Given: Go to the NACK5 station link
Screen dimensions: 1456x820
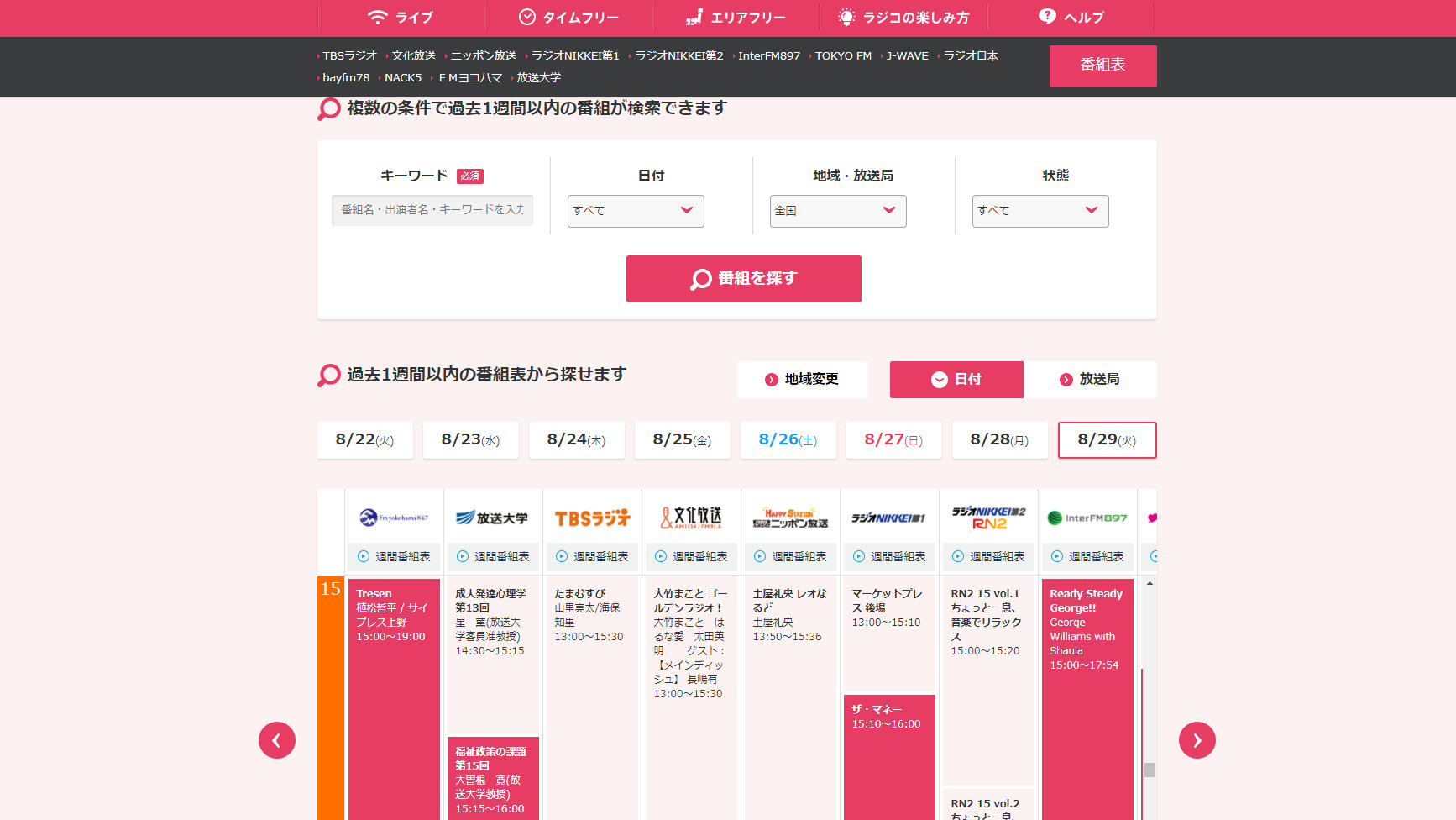Looking at the screenshot, I should coord(402,77).
